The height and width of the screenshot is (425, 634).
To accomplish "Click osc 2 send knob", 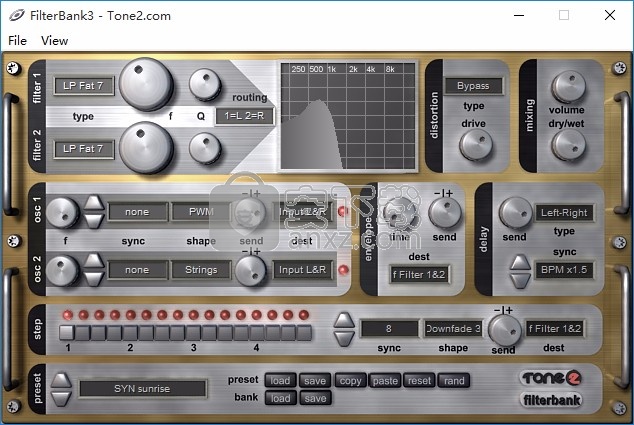I will [x=251, y=270].
